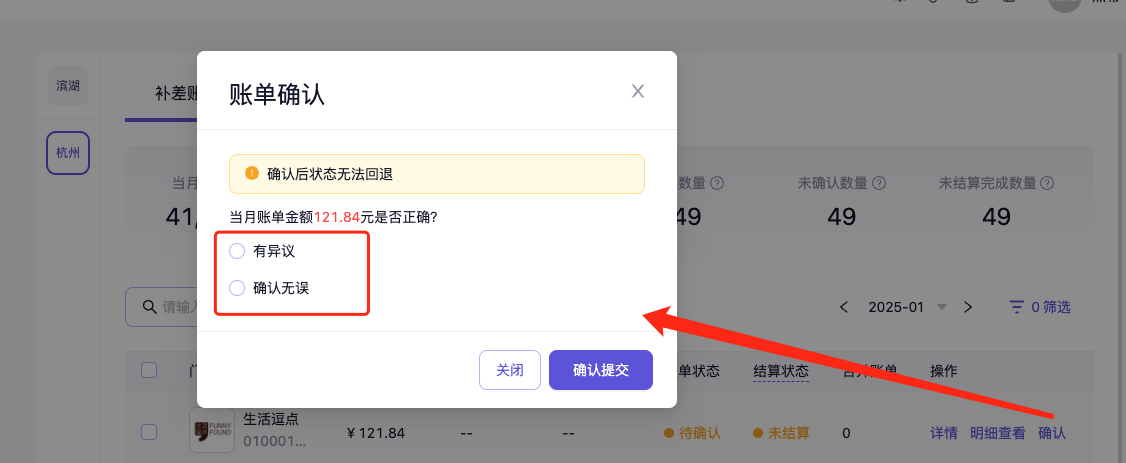Select the 有异议 radio option
The image size is (1126, 463).
pos(237,251)
